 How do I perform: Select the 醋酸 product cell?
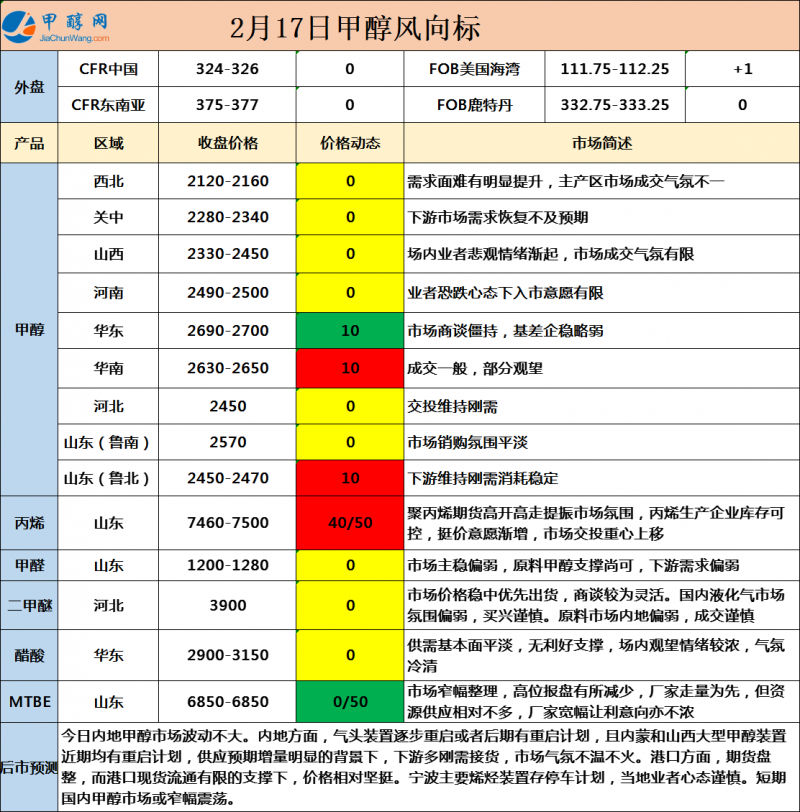pos(29,655)
